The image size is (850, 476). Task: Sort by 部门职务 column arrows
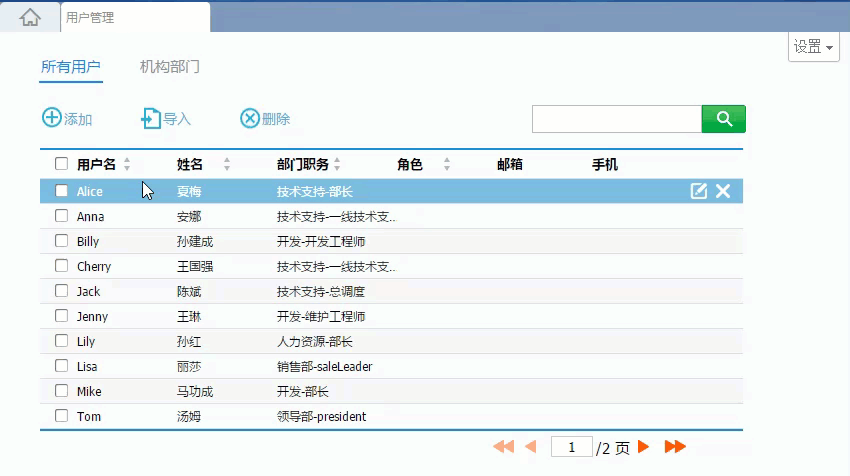[337, 164]
